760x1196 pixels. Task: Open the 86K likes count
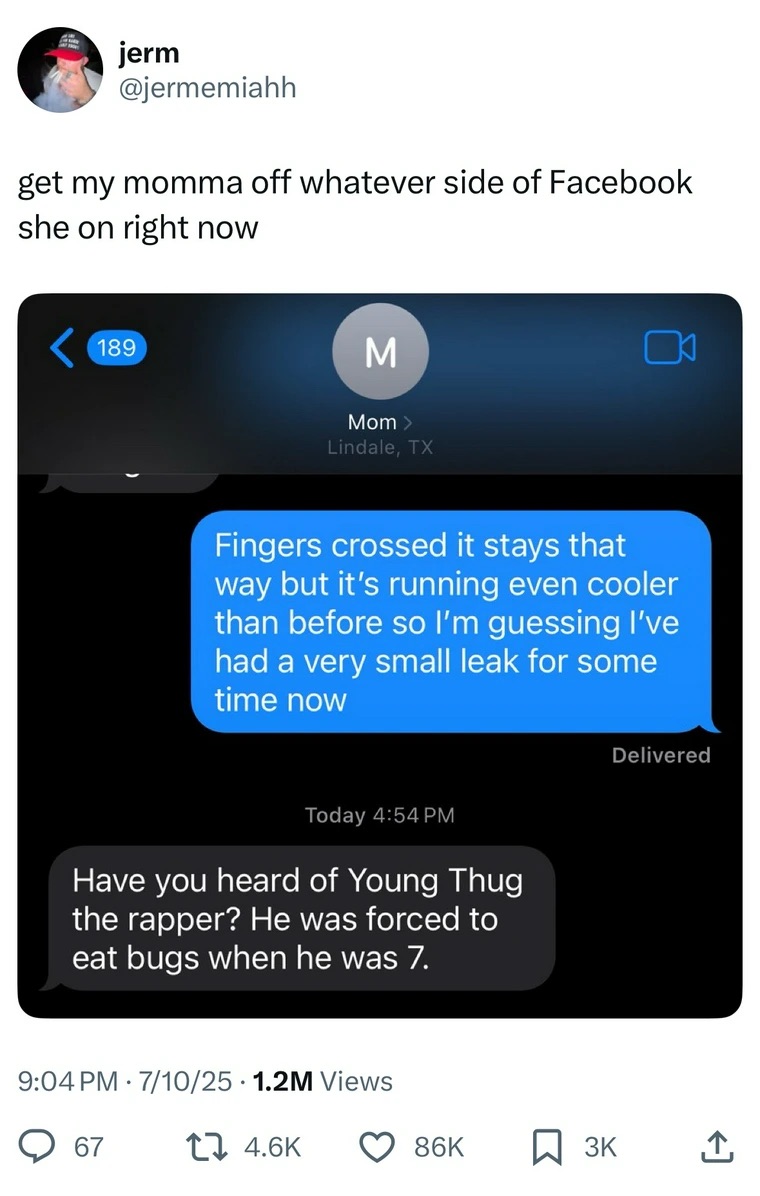439,1147
